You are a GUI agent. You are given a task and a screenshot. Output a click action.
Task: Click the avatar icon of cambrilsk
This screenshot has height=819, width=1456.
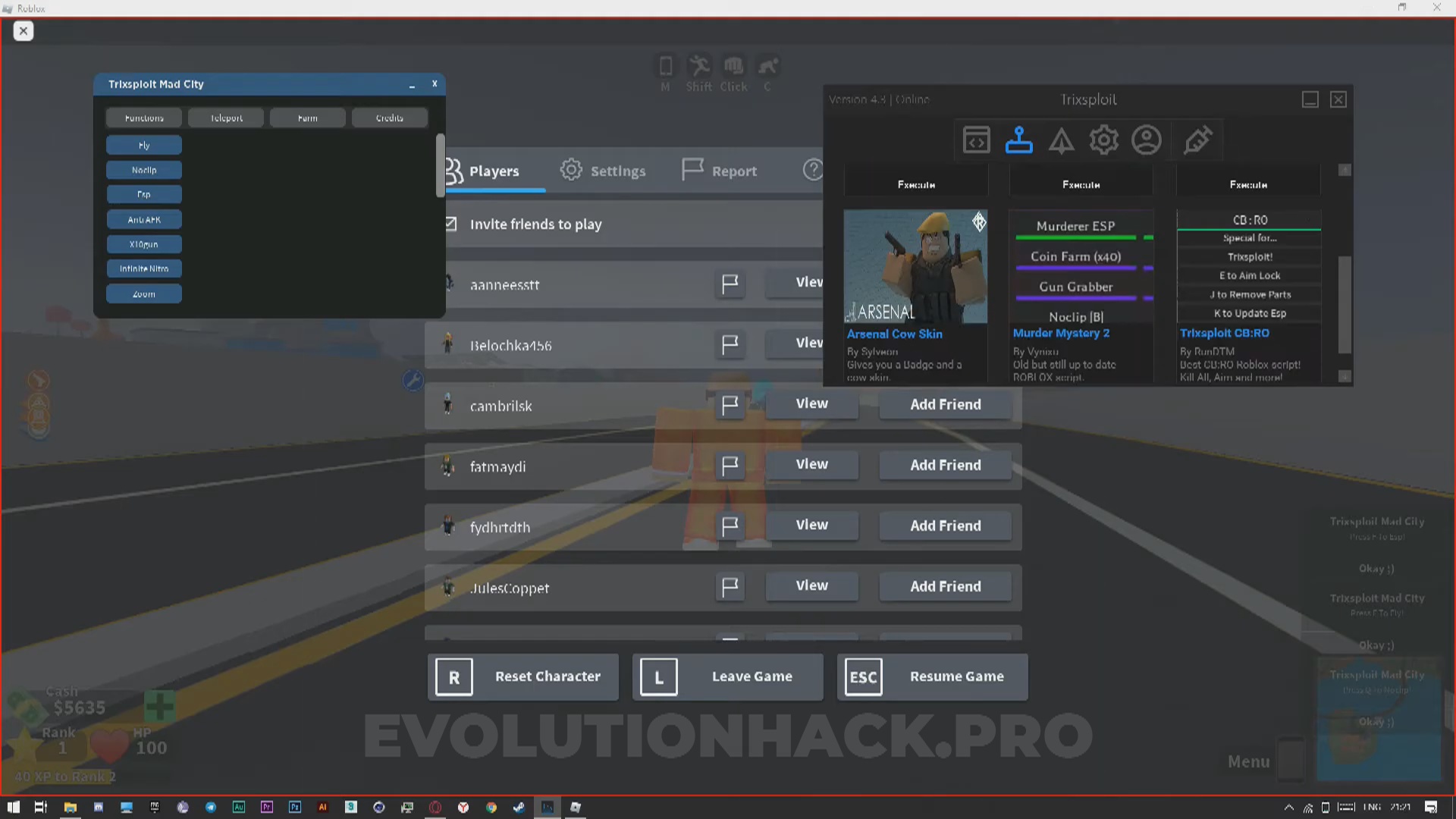(x=447, y=404)
